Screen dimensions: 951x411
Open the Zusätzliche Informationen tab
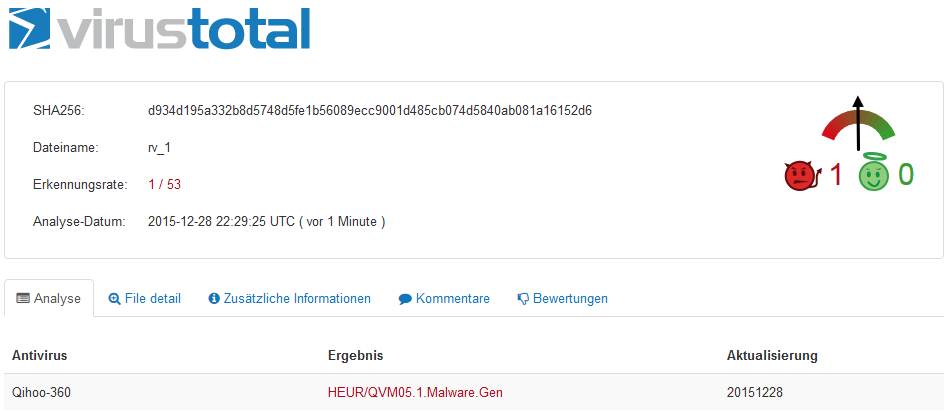tap(289, 299)
